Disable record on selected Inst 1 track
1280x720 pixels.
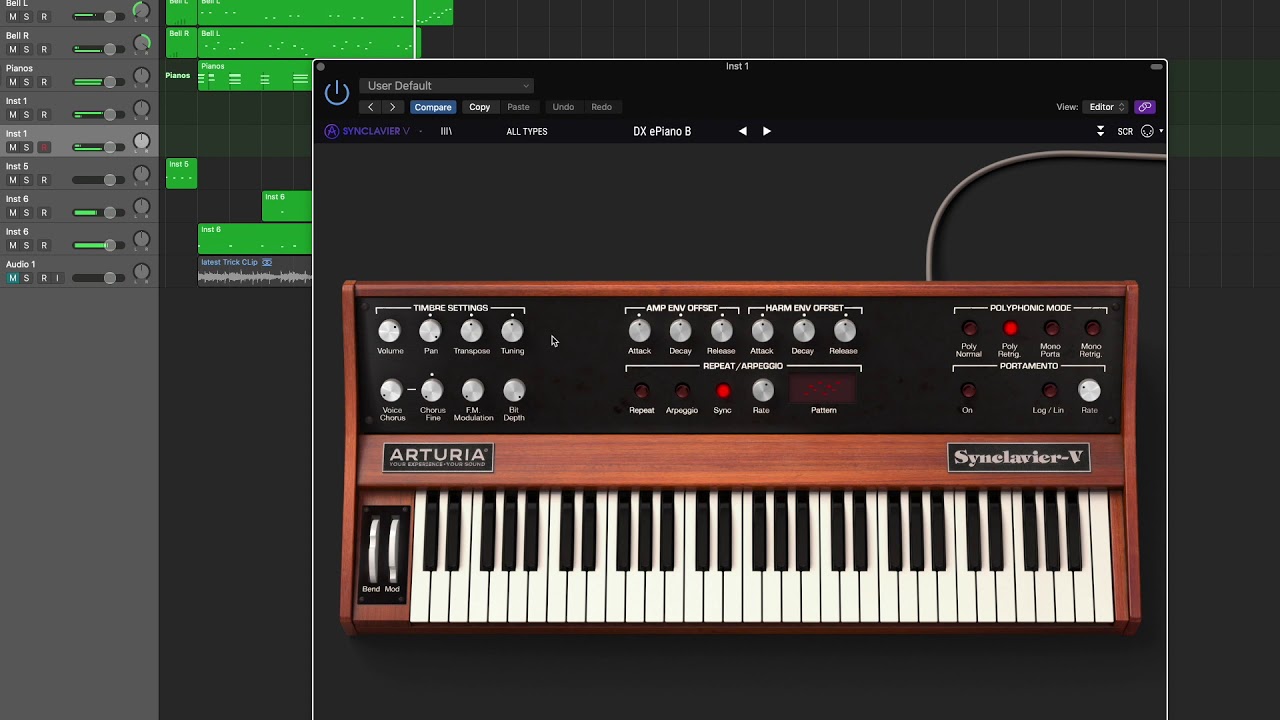tap(43, 147)
